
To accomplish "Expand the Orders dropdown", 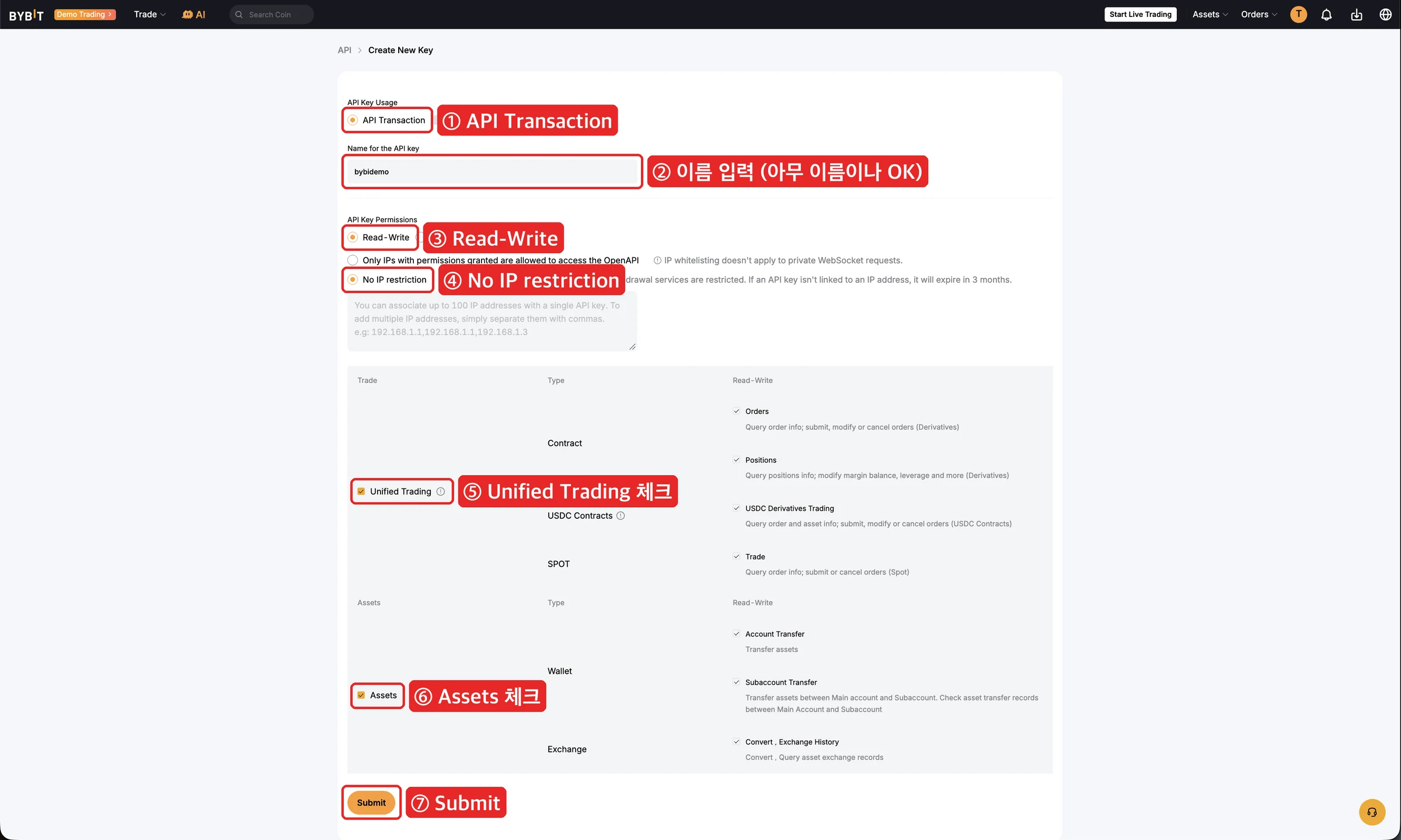I will (x=1259, y=15).
